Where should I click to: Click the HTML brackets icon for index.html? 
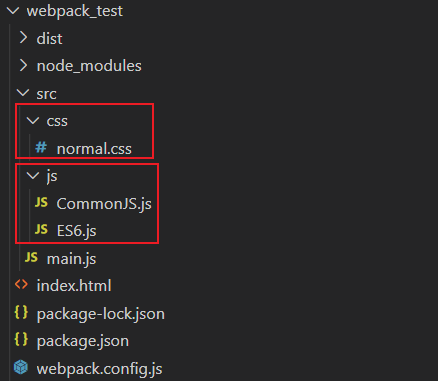coord(21,285)
